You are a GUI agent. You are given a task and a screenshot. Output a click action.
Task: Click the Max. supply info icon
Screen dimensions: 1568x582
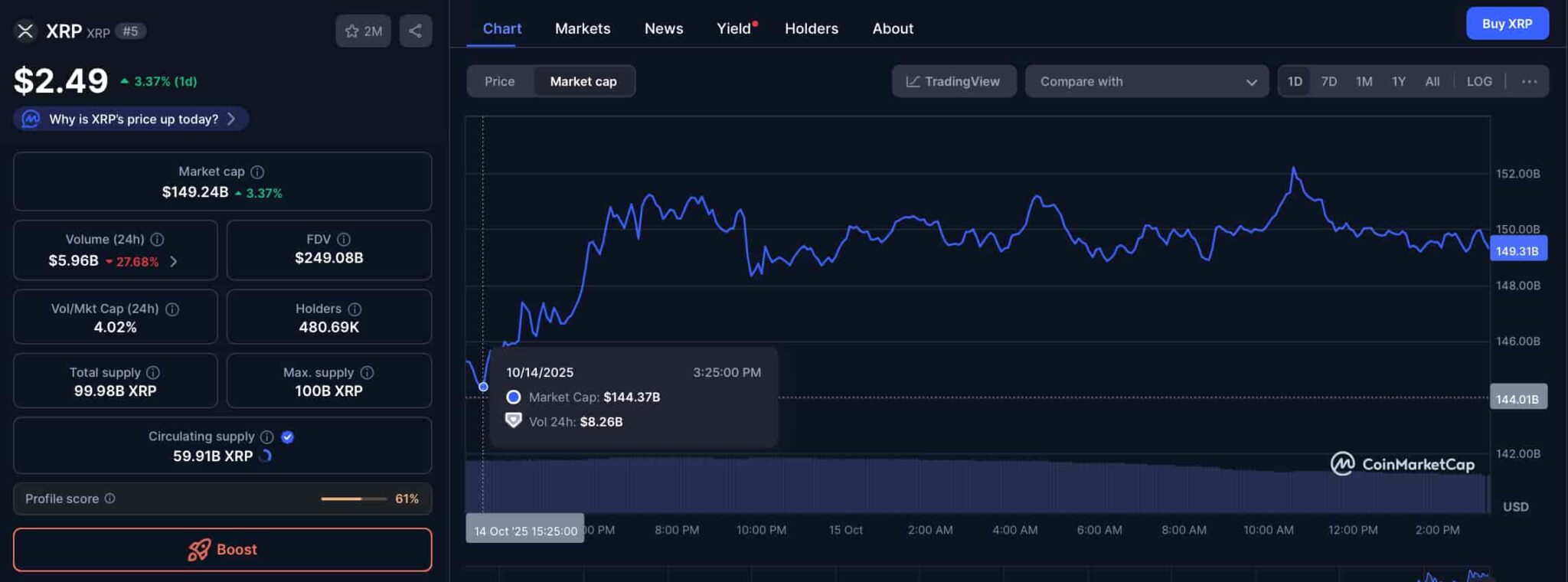click(367, 373)
